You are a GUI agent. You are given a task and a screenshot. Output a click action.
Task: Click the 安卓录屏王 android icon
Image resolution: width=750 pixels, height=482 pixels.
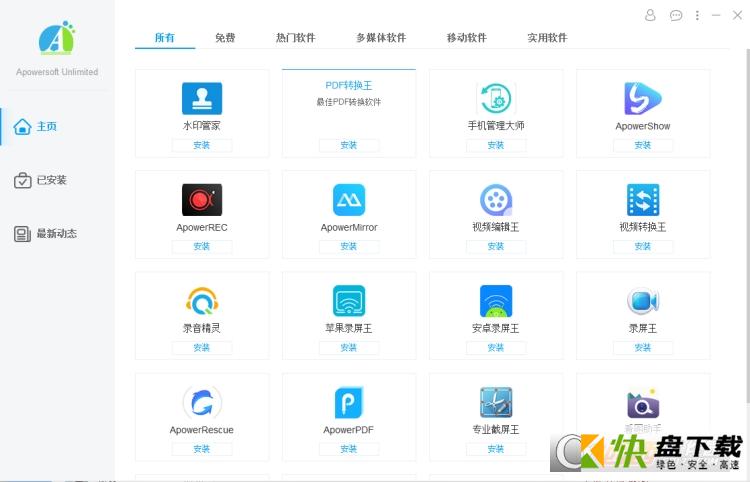496,301
